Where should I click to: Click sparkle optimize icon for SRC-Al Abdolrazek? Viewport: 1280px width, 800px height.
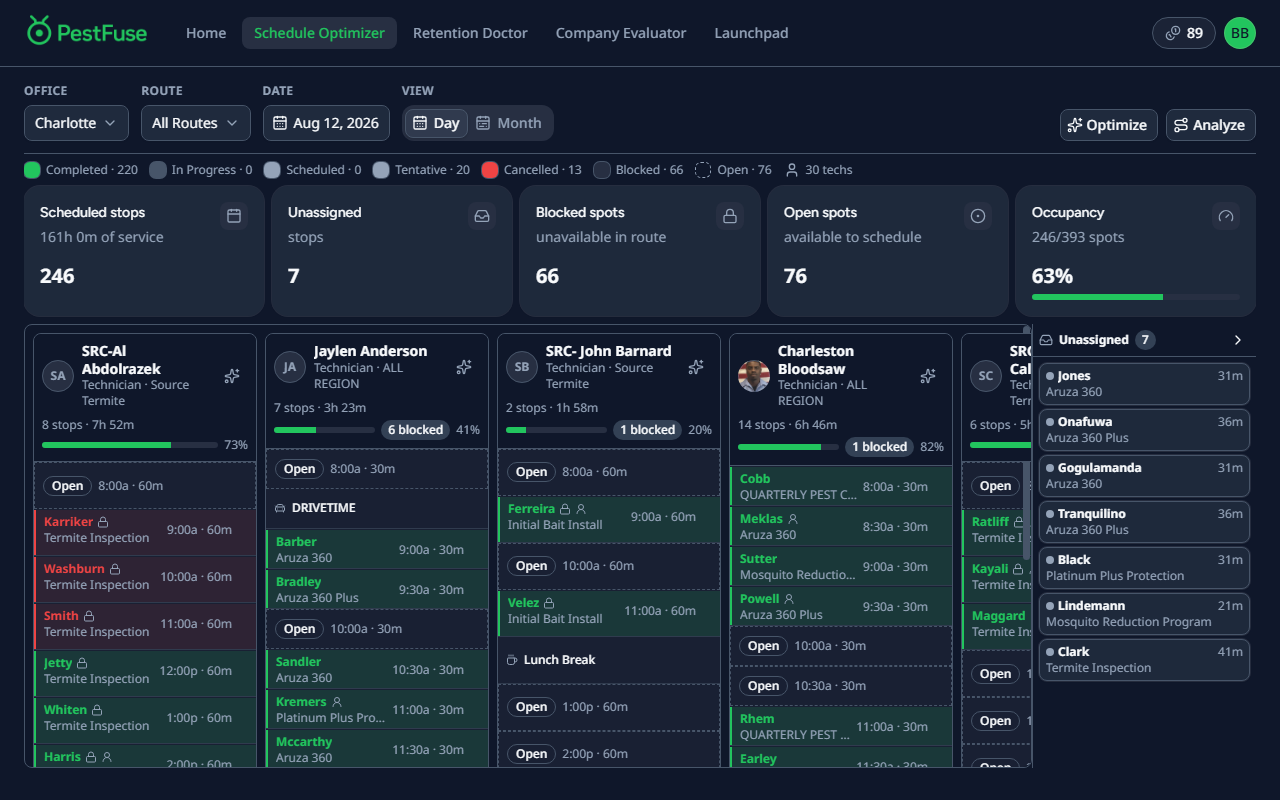(x=232, y=376)
